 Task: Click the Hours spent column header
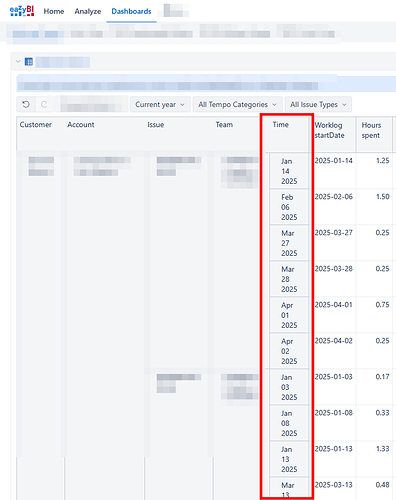[x=371, y=130]
